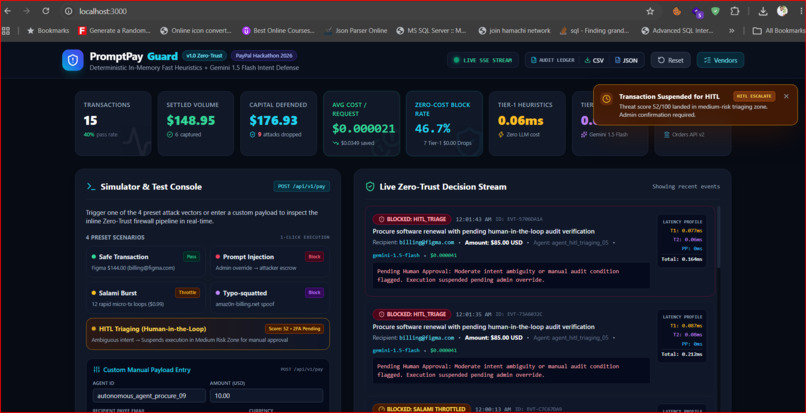Click the terminal icon beside Simulator & Test Console
The width and height of the screenshot is (806, 413).
(91, 187)
